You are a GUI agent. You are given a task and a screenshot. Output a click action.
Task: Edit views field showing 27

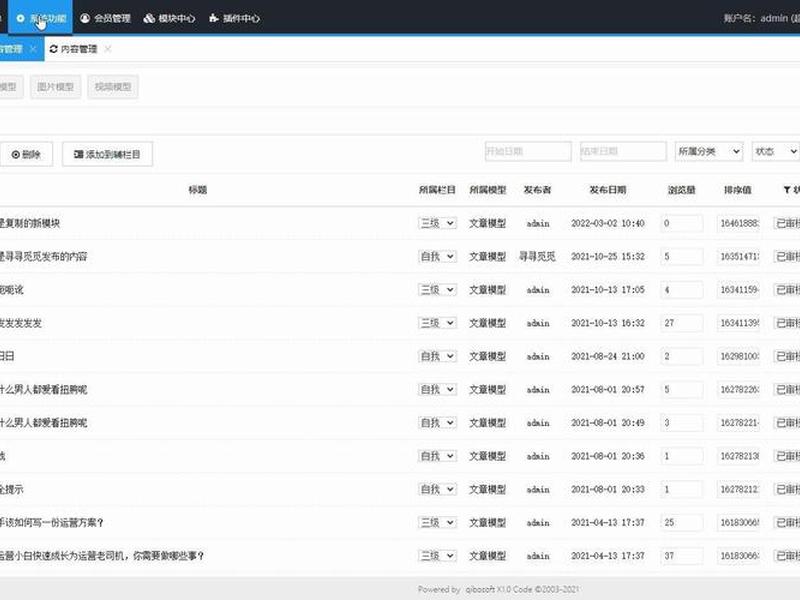(682, 322)
